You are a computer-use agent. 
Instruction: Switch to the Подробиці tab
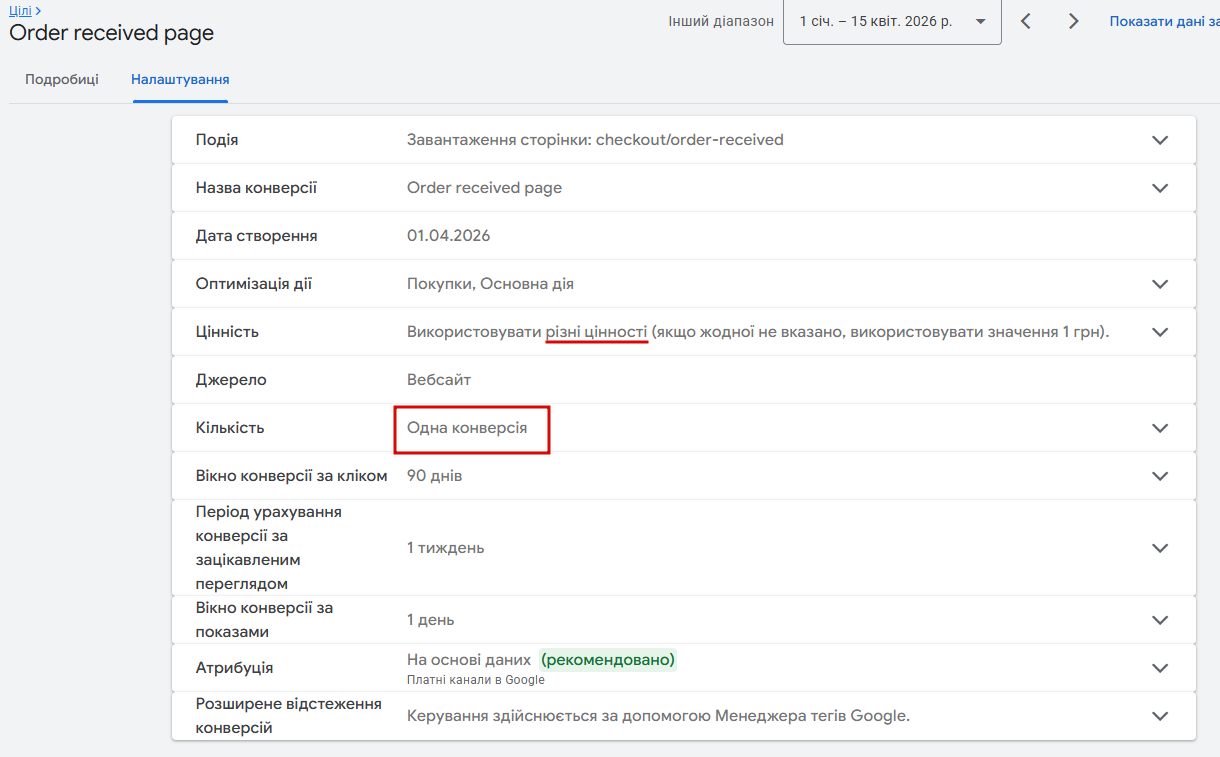click(62, 79)
